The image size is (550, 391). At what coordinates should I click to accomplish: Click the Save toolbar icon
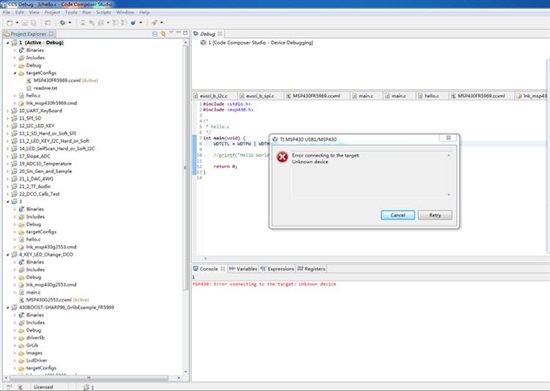[x=25, y=23]
